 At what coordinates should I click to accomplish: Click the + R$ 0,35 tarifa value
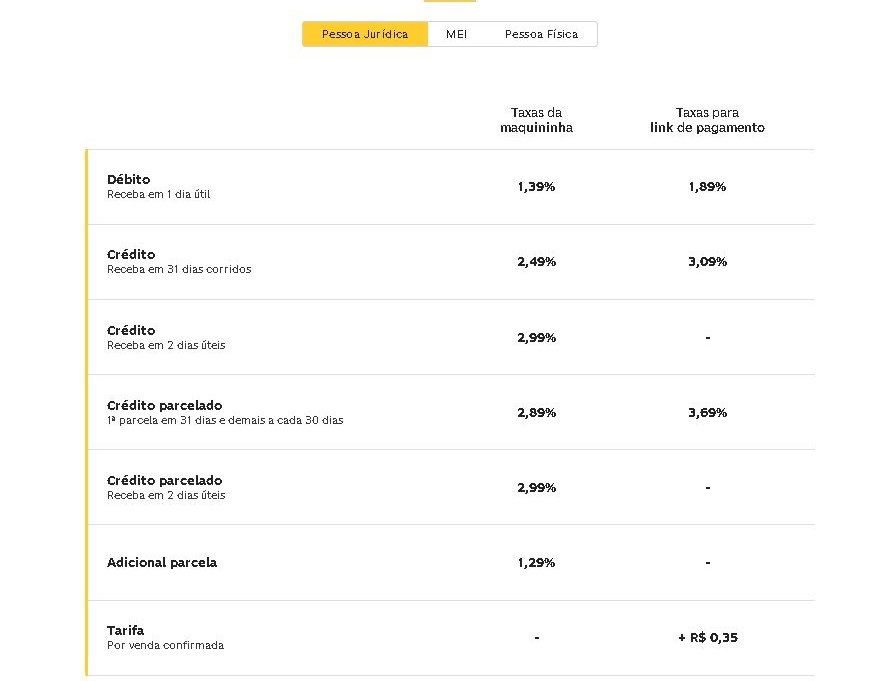[x=708, y=638]
